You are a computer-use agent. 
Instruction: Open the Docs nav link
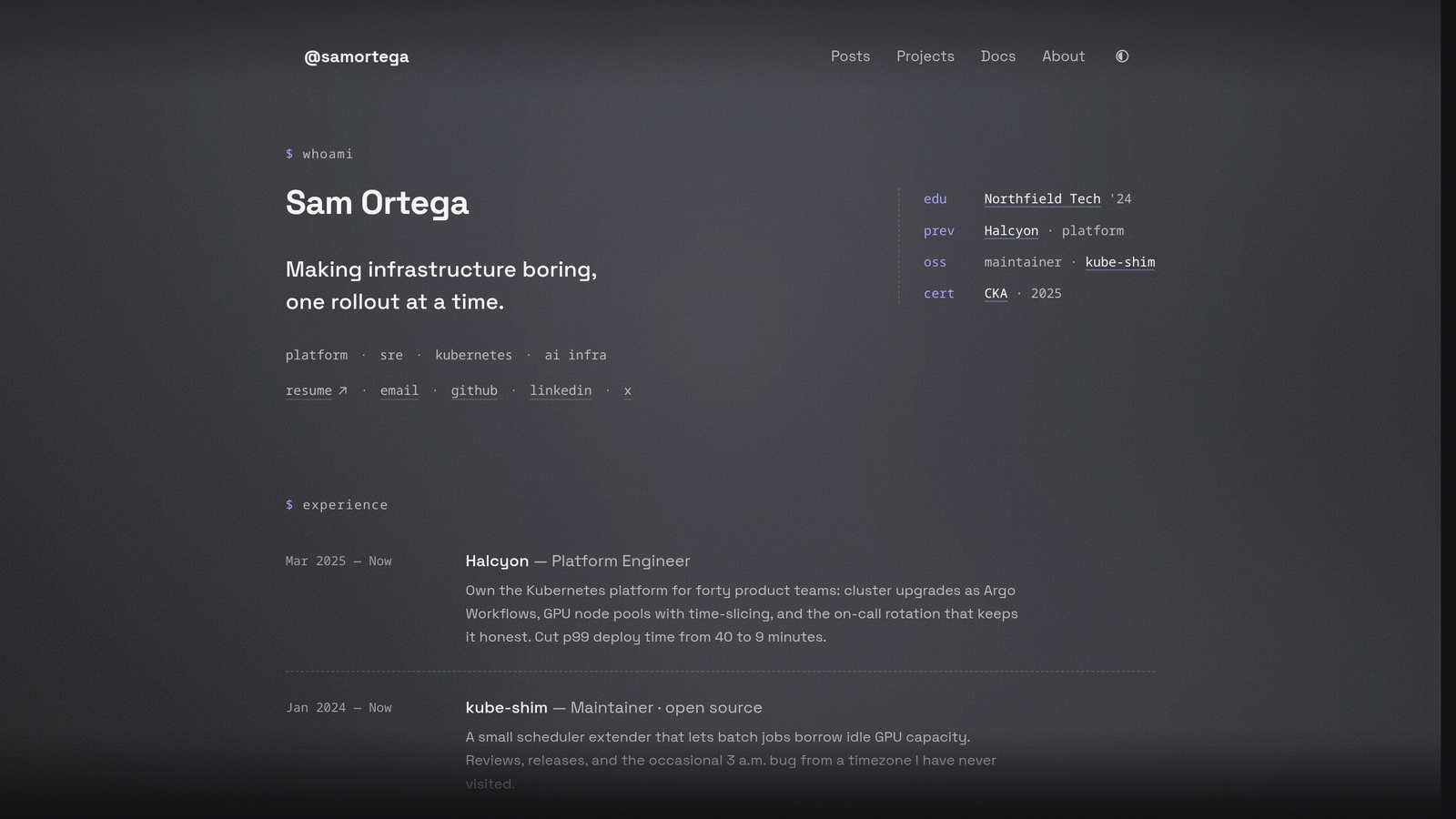[998, 56]
